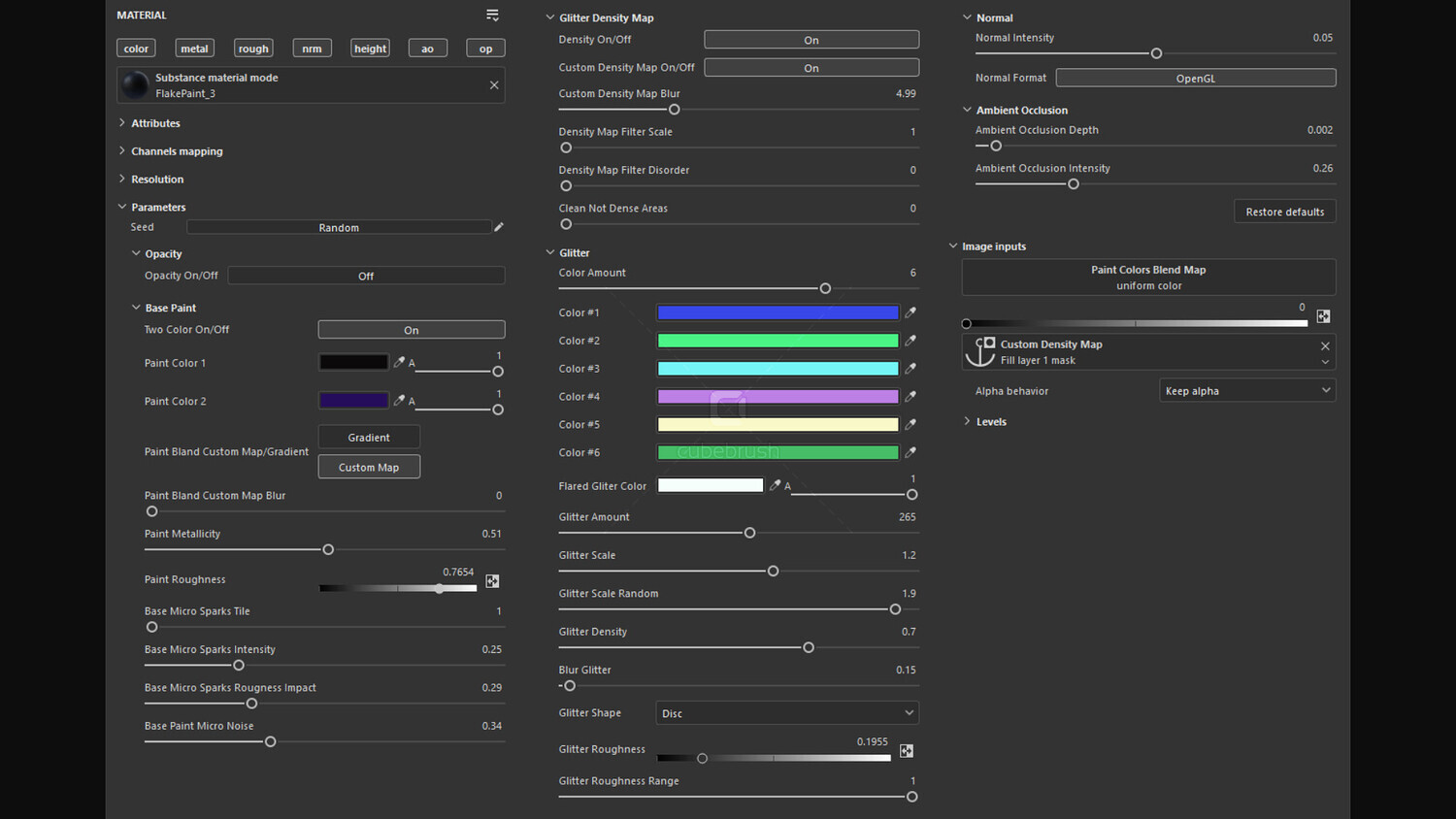
Task: Open the white Flared Gliter Color swatch
Action: click(x=711, y=485)
